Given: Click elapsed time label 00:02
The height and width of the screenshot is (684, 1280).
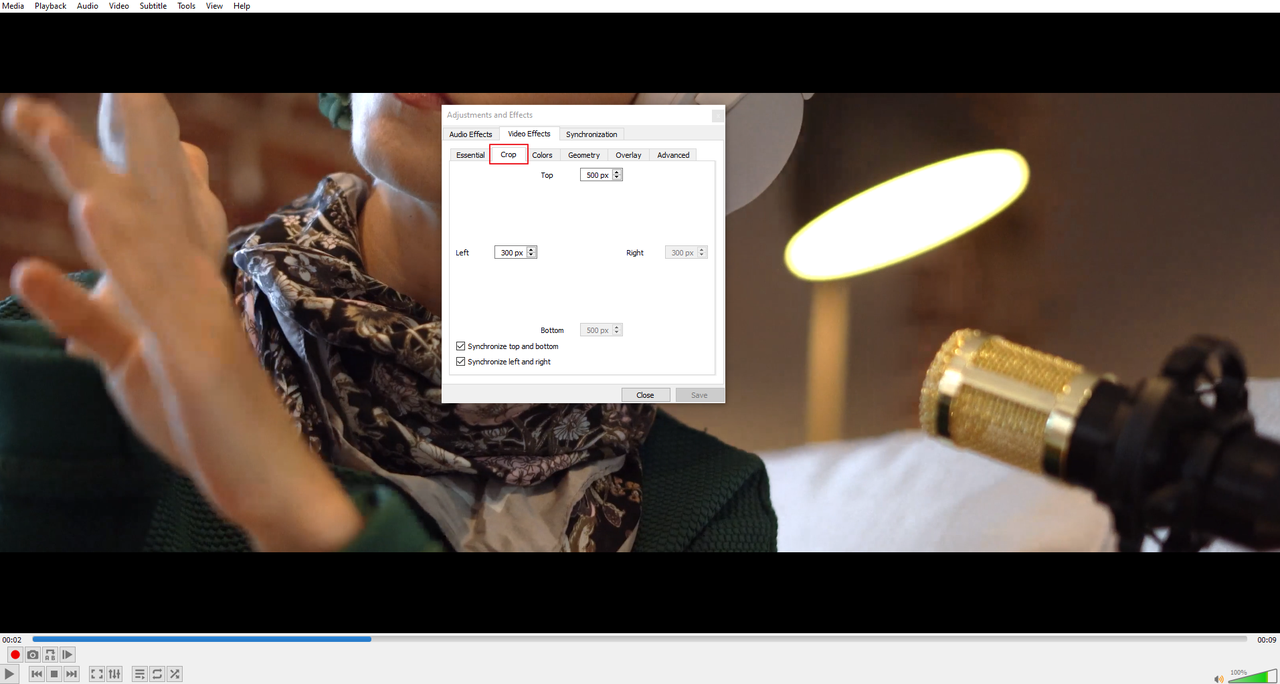Looking at the screenshot, I should pos(12,640).
